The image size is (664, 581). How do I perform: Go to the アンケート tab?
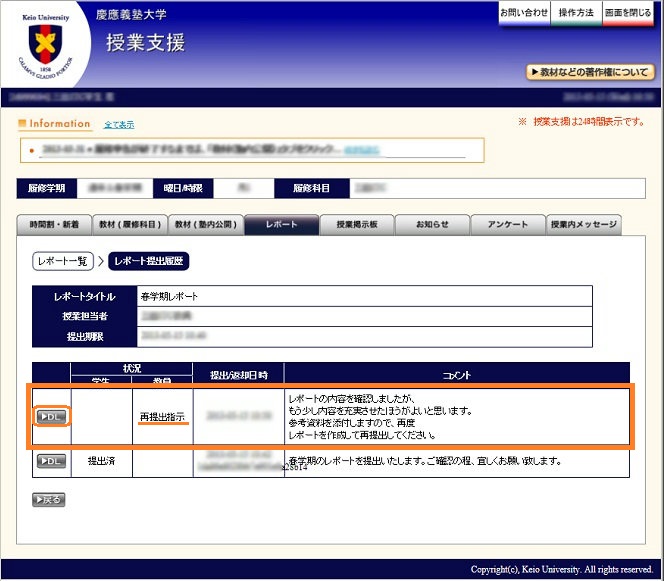(508, 225)
